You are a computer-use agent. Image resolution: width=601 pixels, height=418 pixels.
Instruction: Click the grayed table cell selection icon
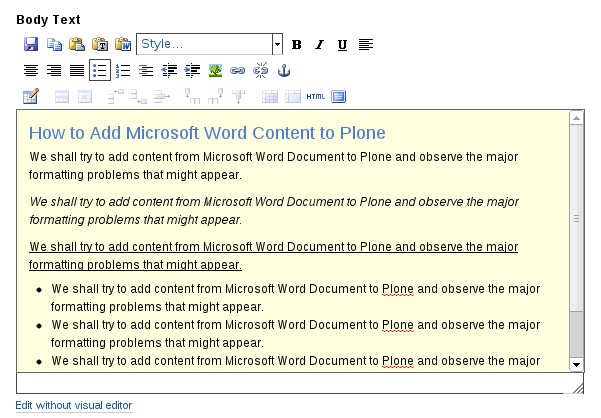(85, 97)
